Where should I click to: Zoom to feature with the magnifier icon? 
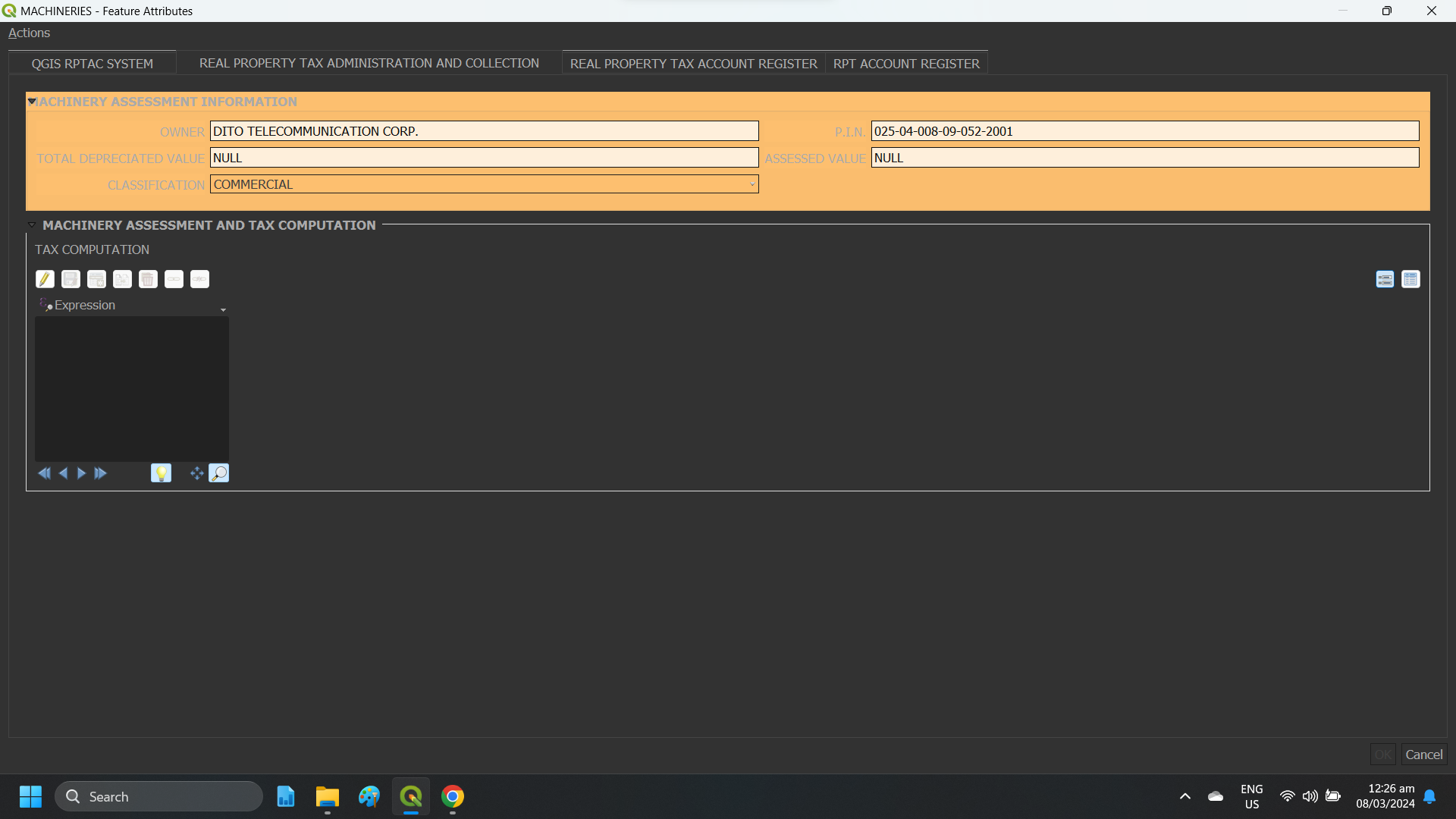pyautogui.click(x=219, y=472)
